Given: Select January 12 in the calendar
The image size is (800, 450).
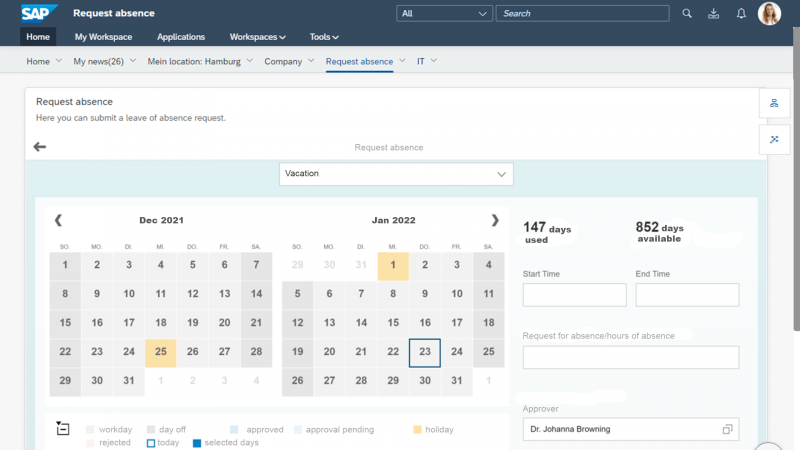Looking at the screenshot, I should (393, 323).
